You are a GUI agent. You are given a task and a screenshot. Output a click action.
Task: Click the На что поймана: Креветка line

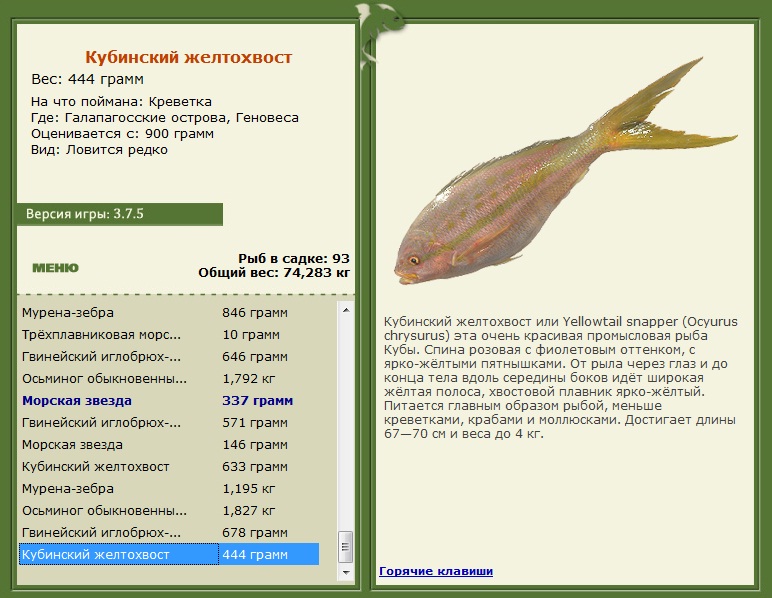[121, 102]
